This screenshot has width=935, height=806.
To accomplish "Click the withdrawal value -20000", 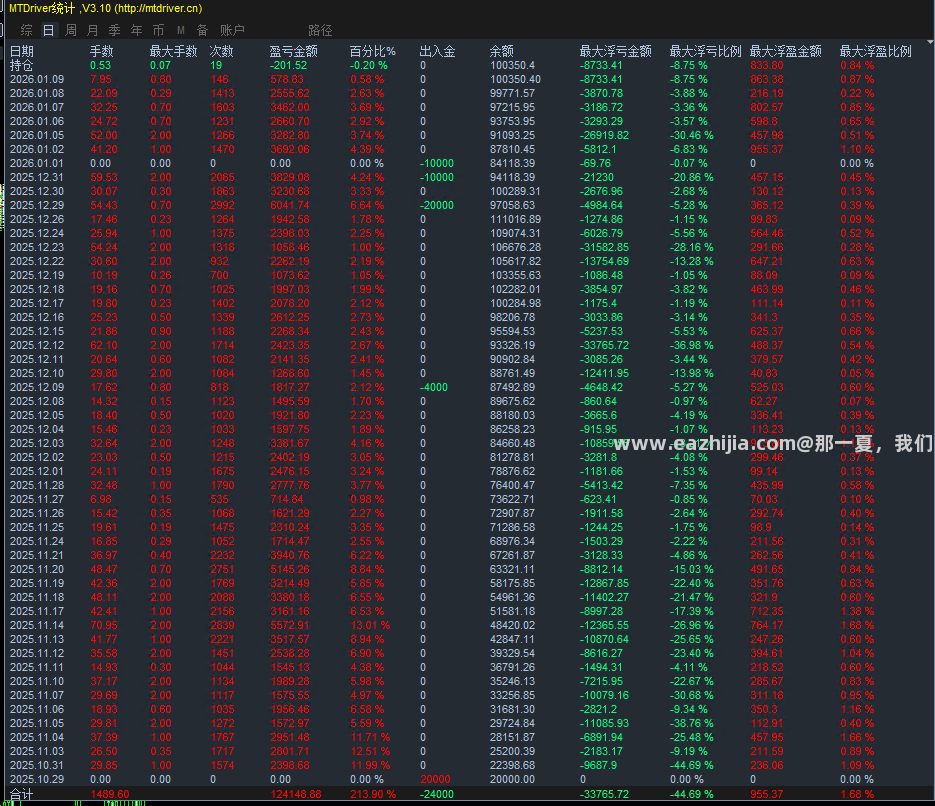I will click(436, 205).
